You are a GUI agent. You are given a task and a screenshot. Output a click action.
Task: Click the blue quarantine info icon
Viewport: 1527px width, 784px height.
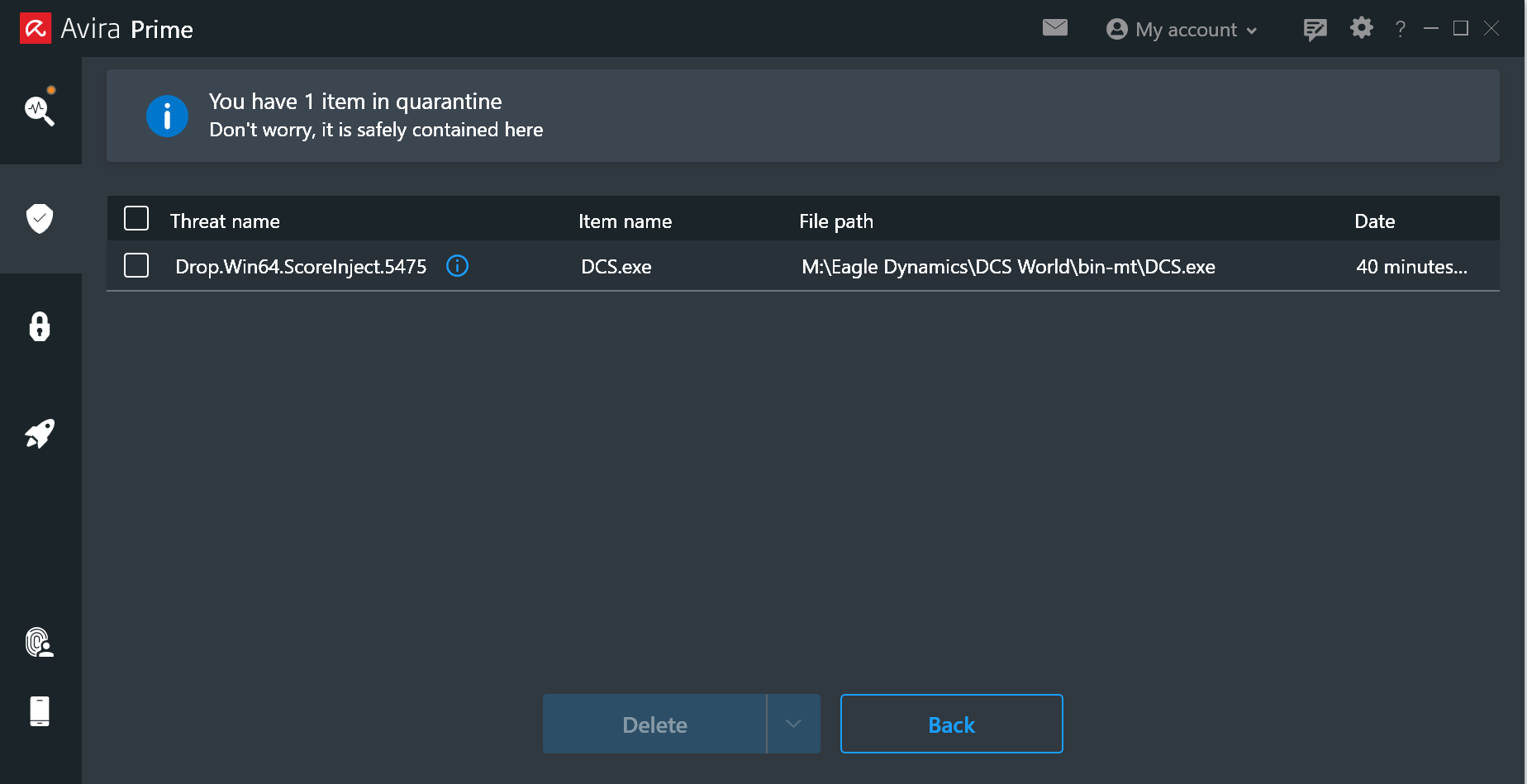pos(167,116)
